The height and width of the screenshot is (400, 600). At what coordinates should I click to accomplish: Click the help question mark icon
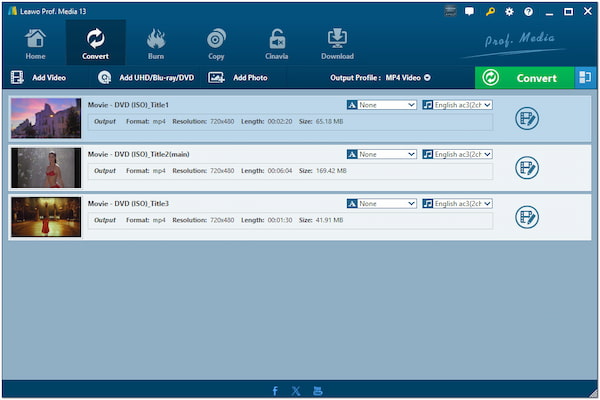pos(528,12)
